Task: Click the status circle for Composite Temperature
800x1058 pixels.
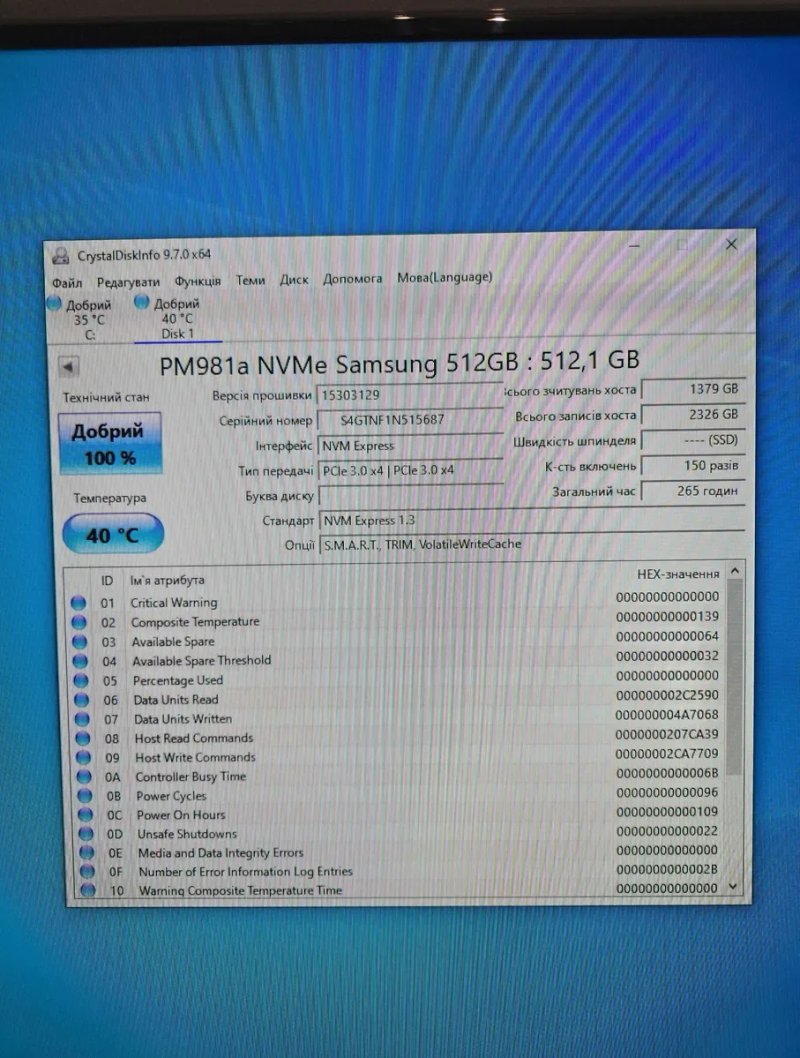Action: click(79, 622)
